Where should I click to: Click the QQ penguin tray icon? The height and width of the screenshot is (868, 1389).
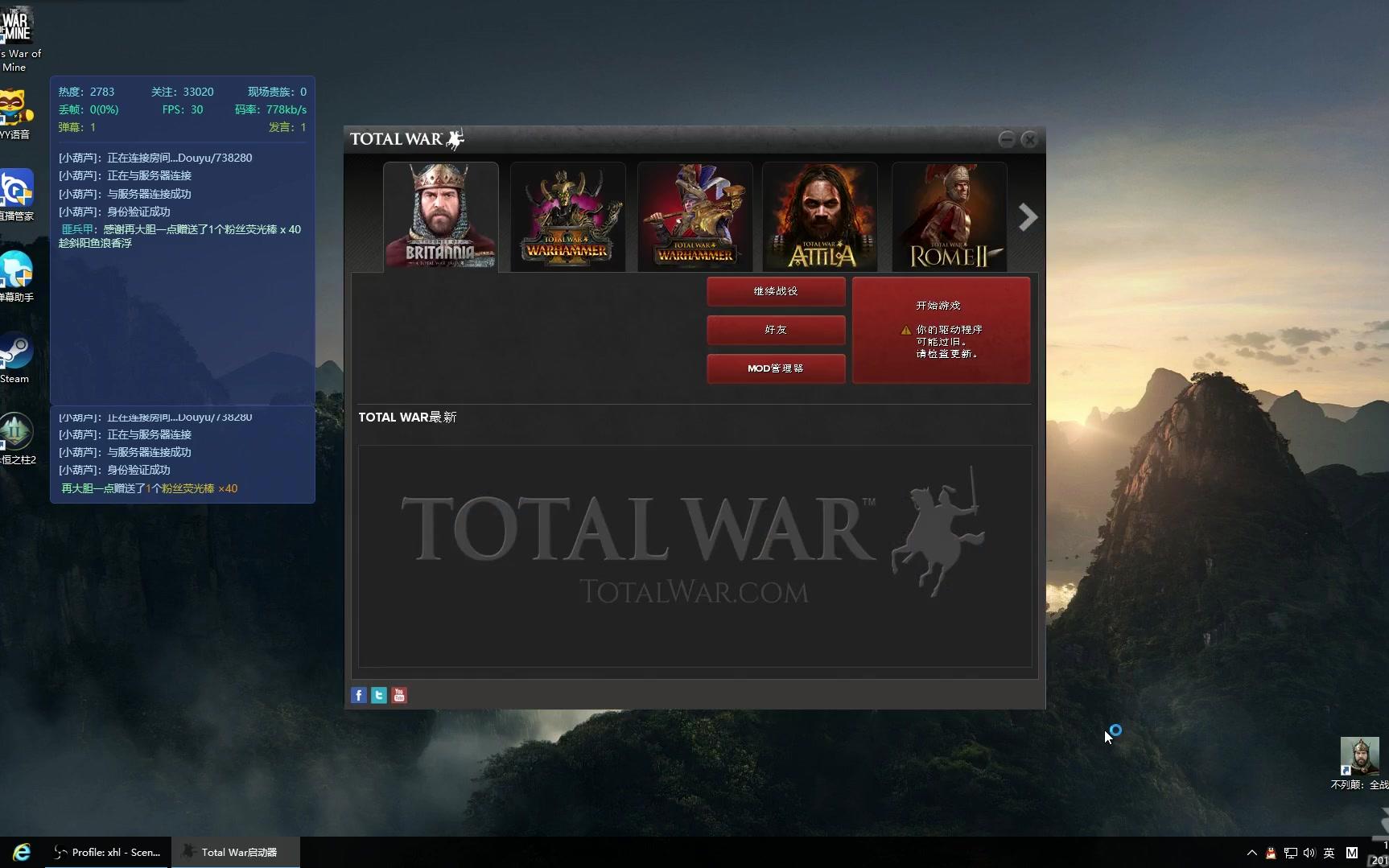point(1271,853)
